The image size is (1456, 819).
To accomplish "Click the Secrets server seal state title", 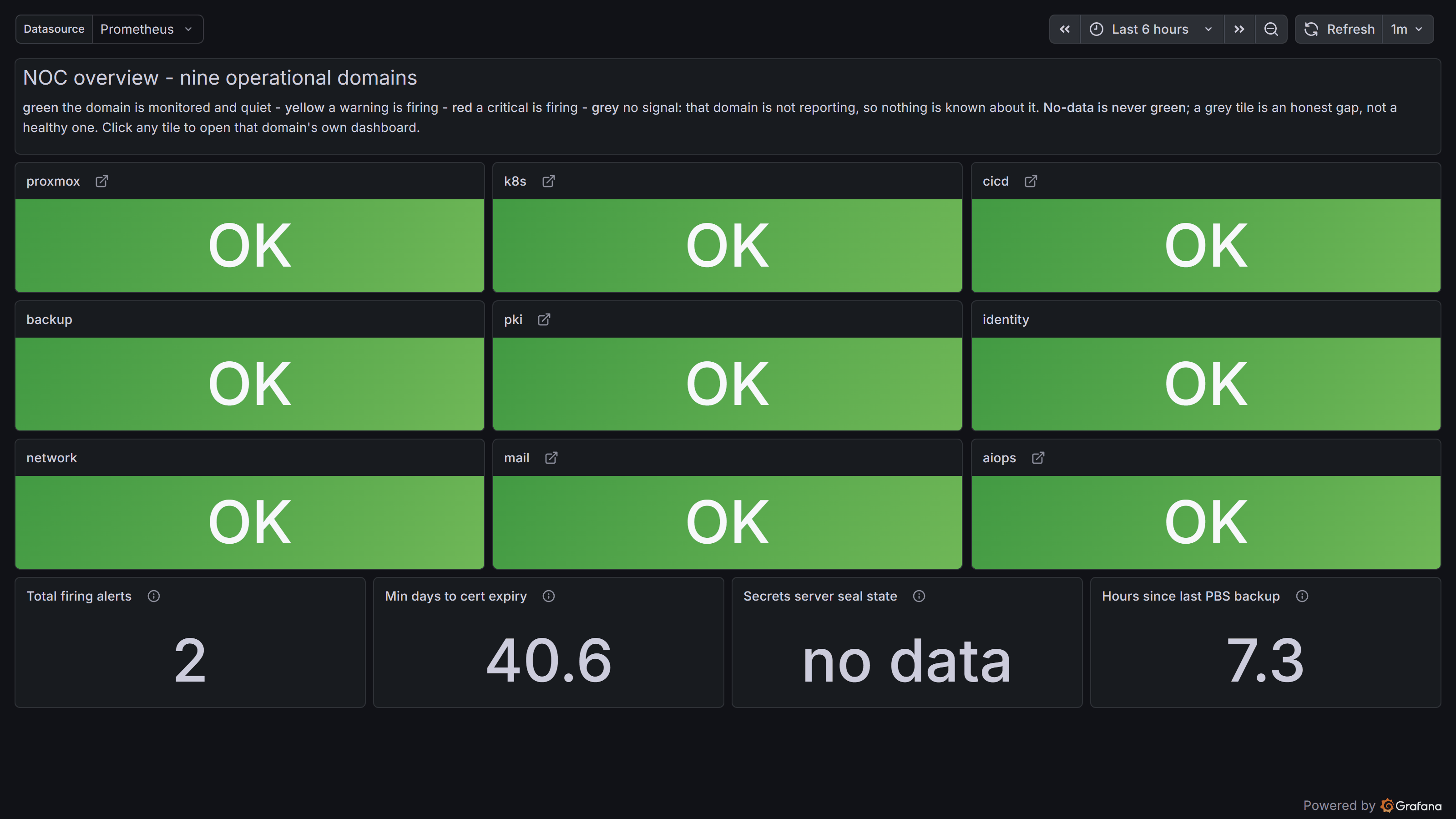I will coord(820,597).
